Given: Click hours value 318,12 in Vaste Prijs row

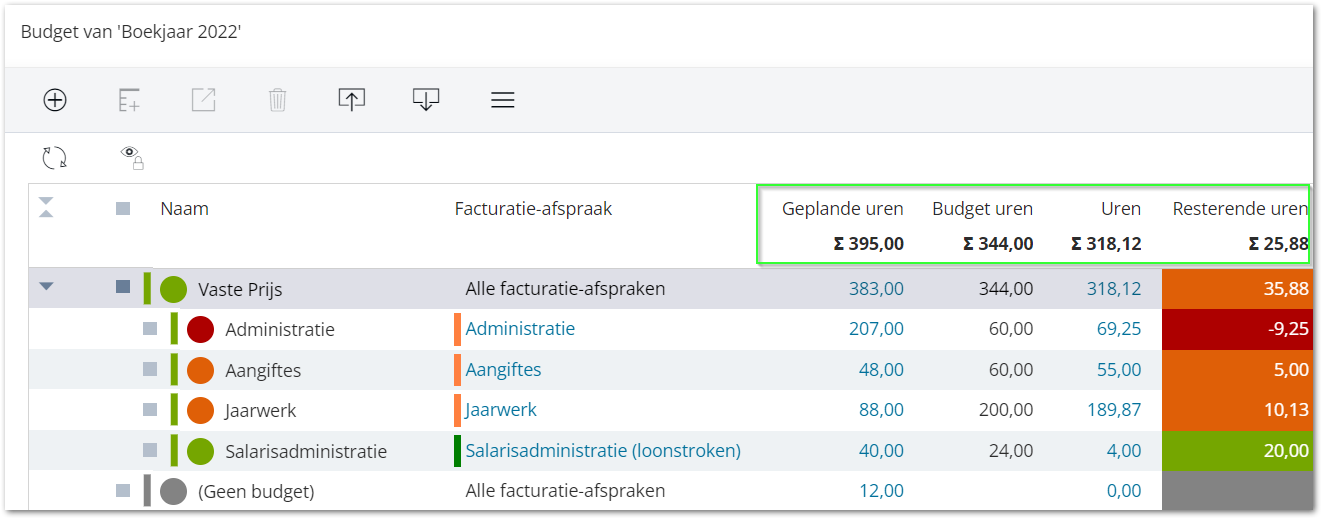Looking at the screenshot, I should (1114, 288).
